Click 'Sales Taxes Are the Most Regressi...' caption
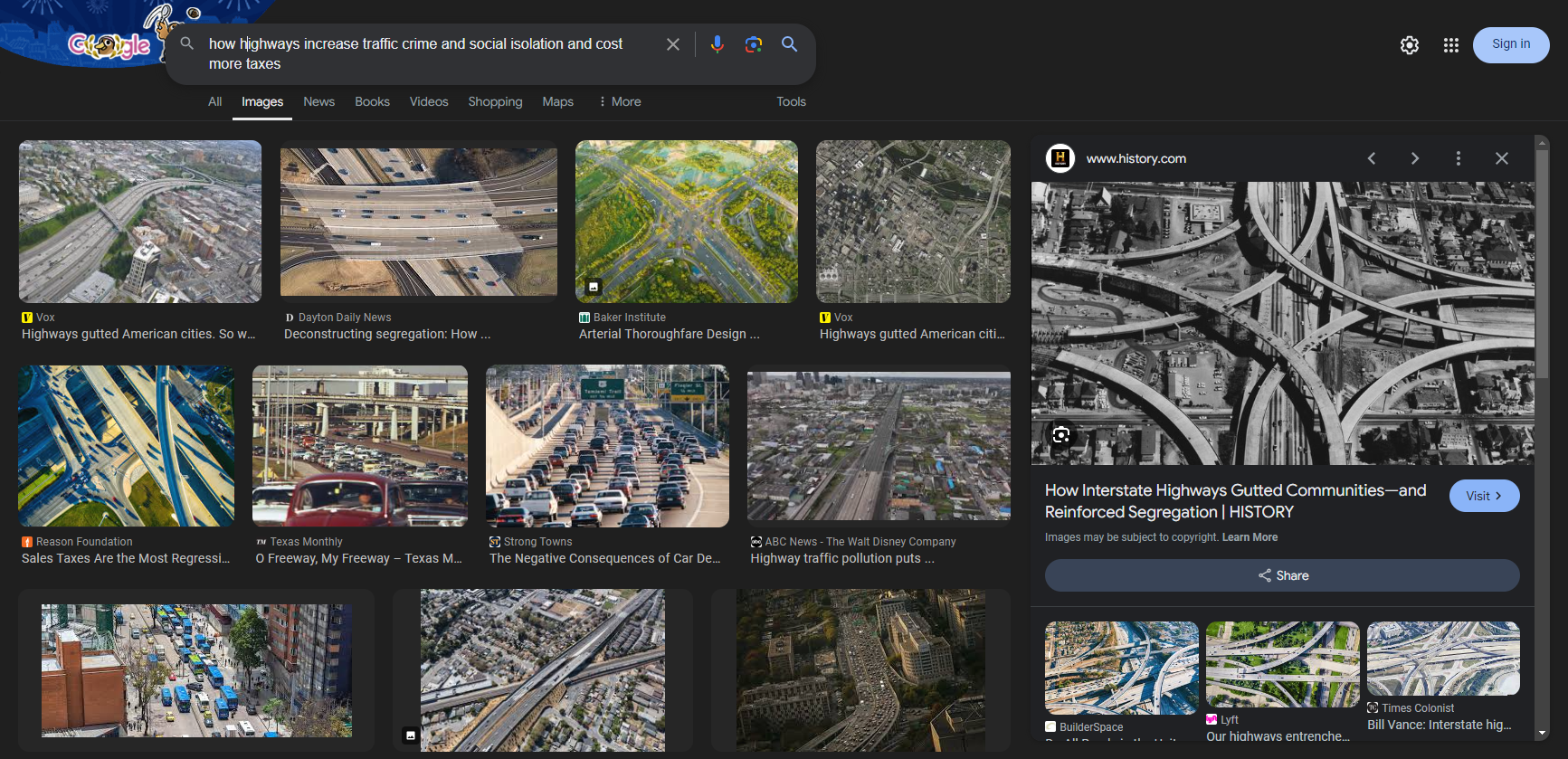This screenshot has width=1568, height=759. pos(126,559)
